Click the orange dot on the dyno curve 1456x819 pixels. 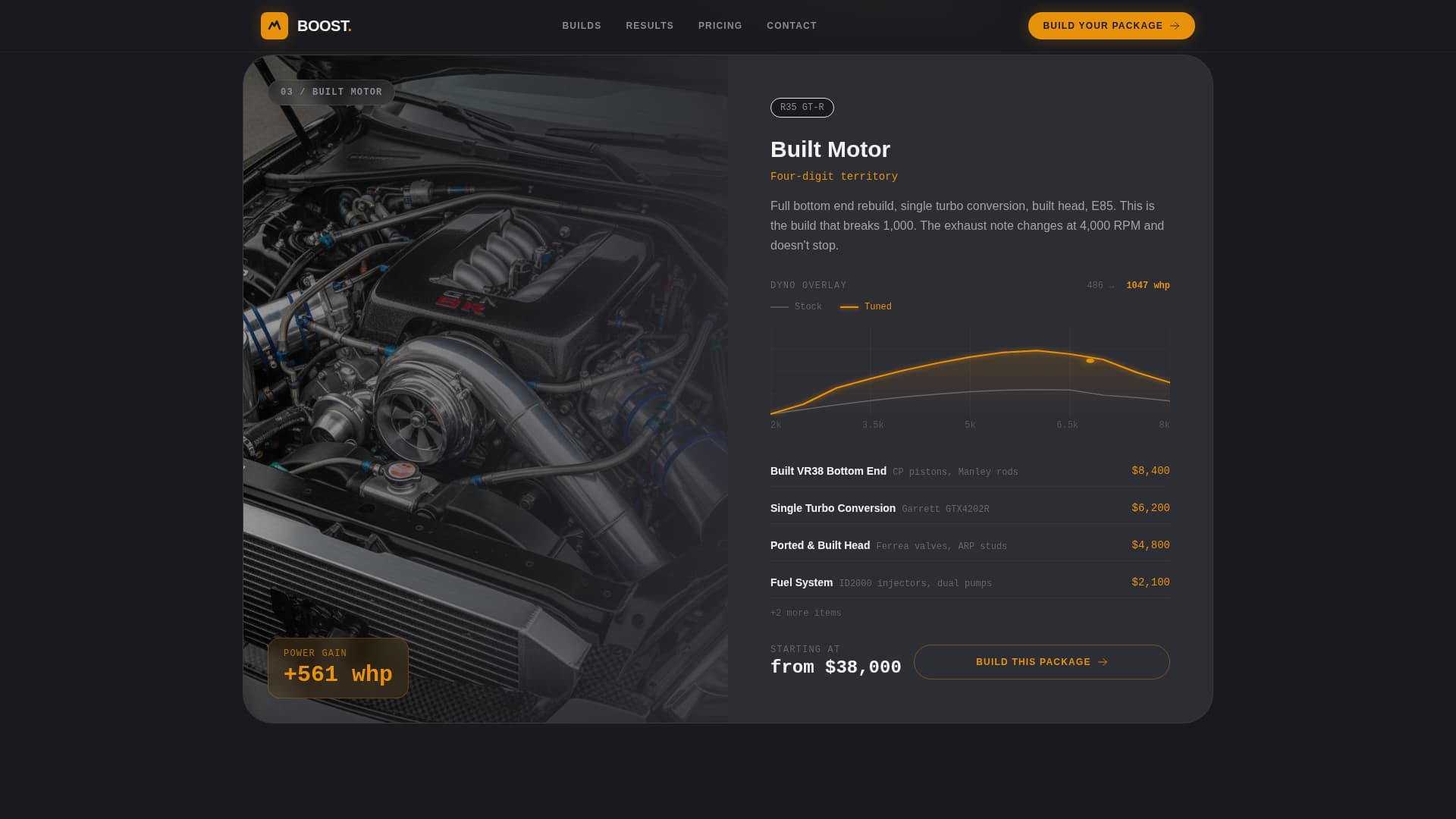pos(1090,361)
